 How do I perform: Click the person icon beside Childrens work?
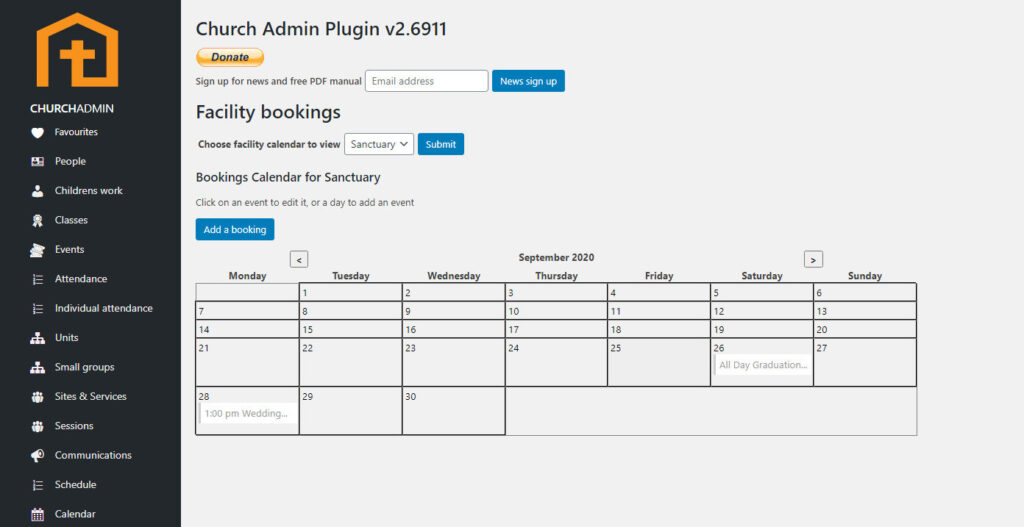coord(38,191)
